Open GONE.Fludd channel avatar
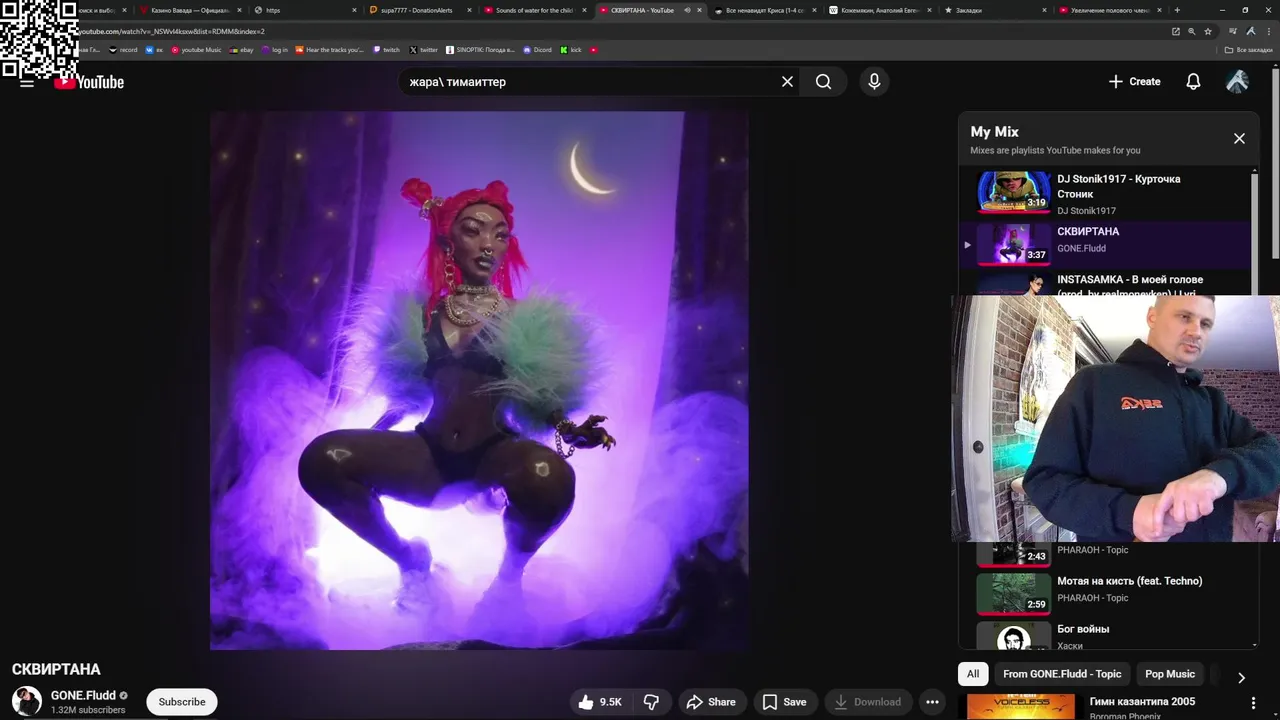Screen dimensions: 1280x720 click(x=27, y=701)
